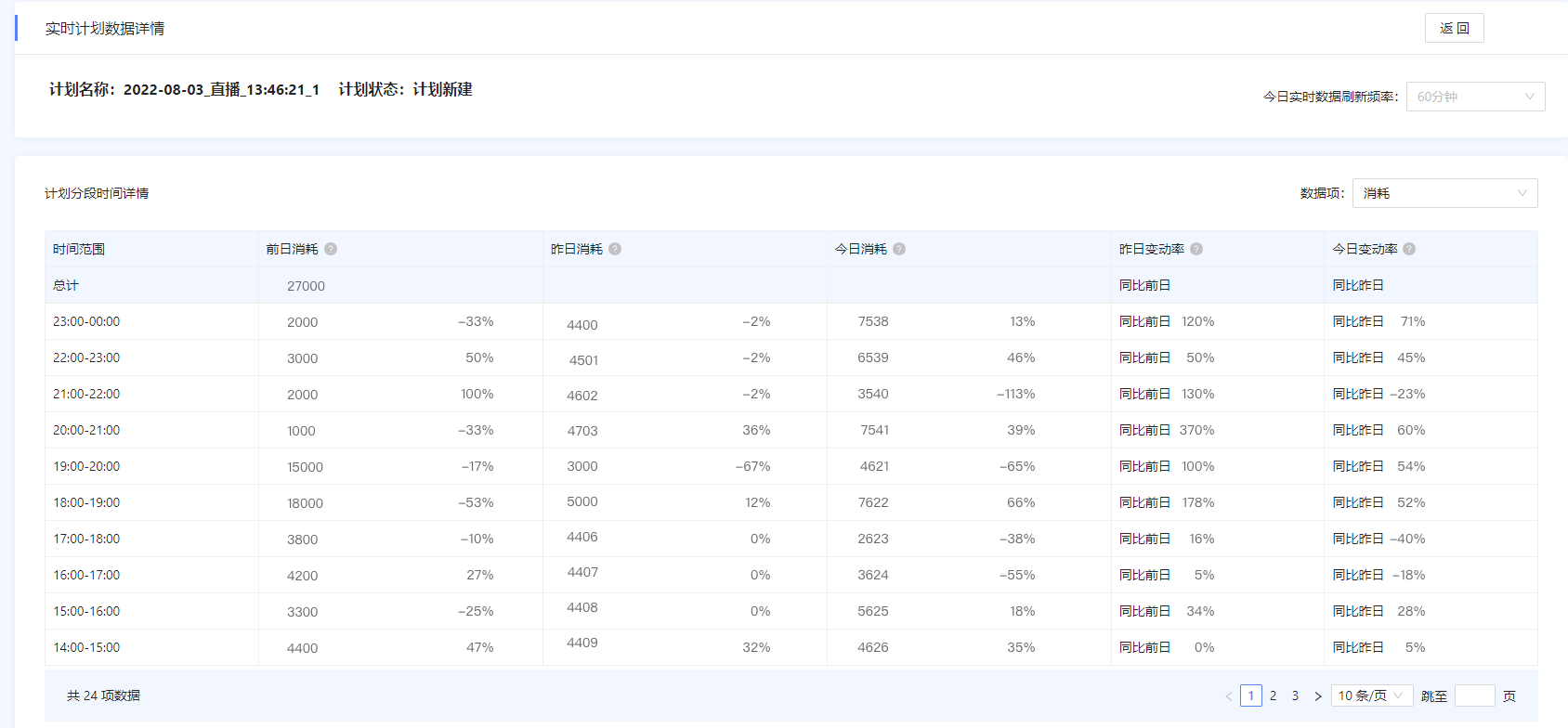Click the 跳至 page number input

(1474, 695)
